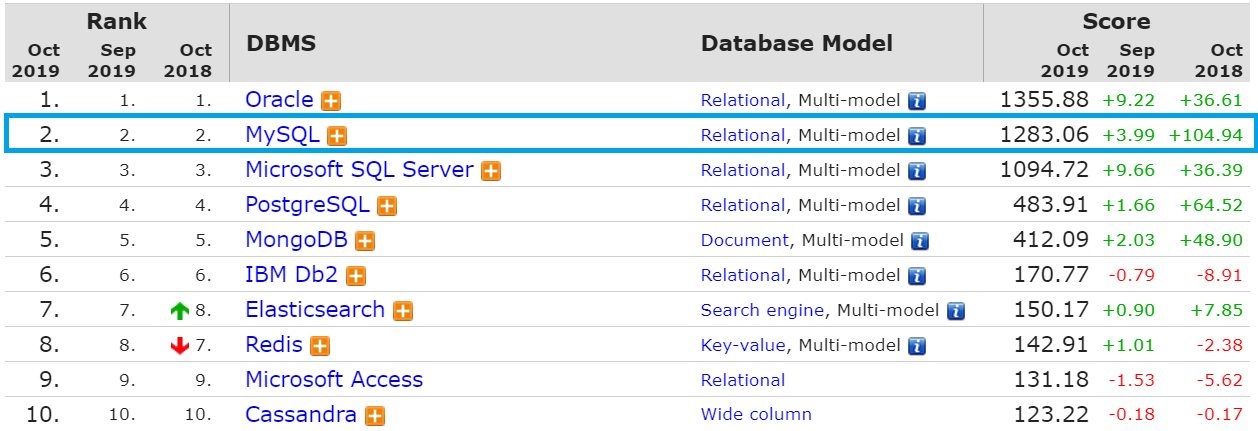The height and width of the screenshot is (431, 1258).
Task: Open the Microsoft Access link
Action: click(x=334, y=380)
